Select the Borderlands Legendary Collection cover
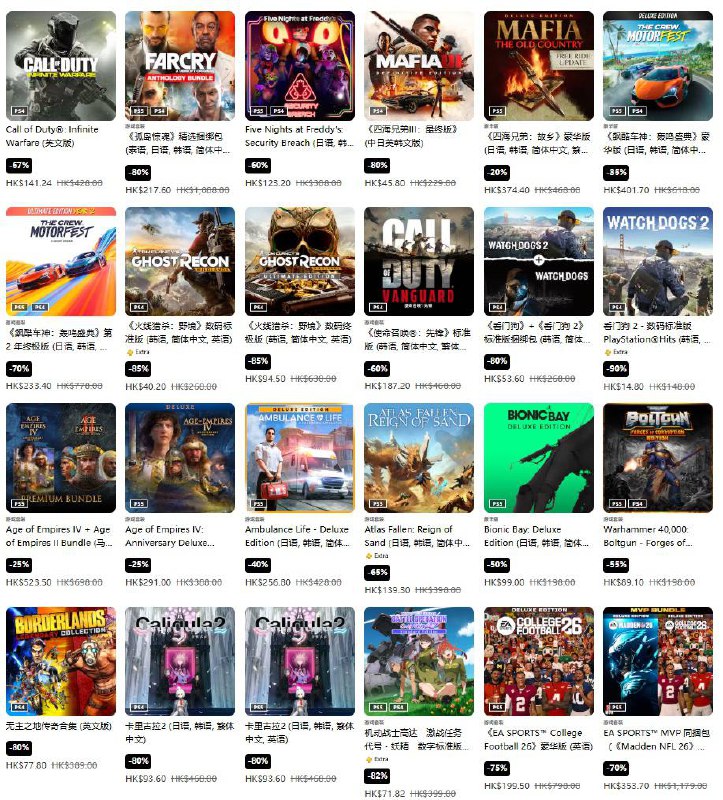 [61, 661]
